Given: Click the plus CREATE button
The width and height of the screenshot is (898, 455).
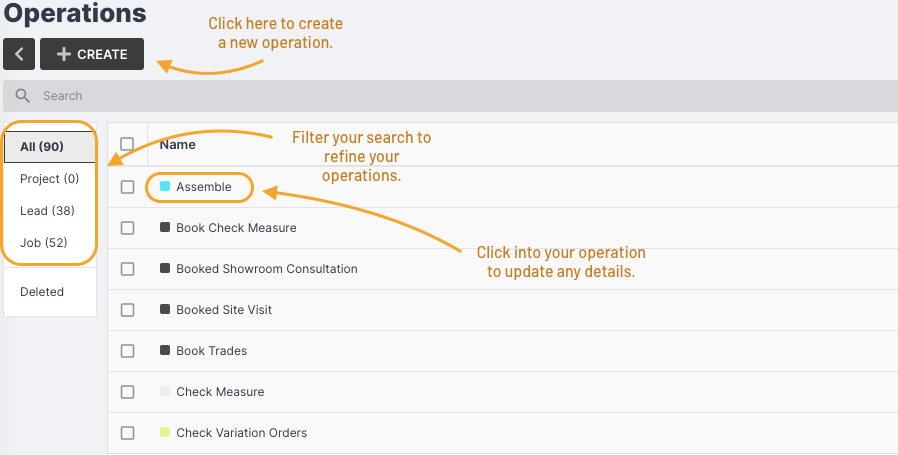Looking at the screenshot, I should 92,54.
